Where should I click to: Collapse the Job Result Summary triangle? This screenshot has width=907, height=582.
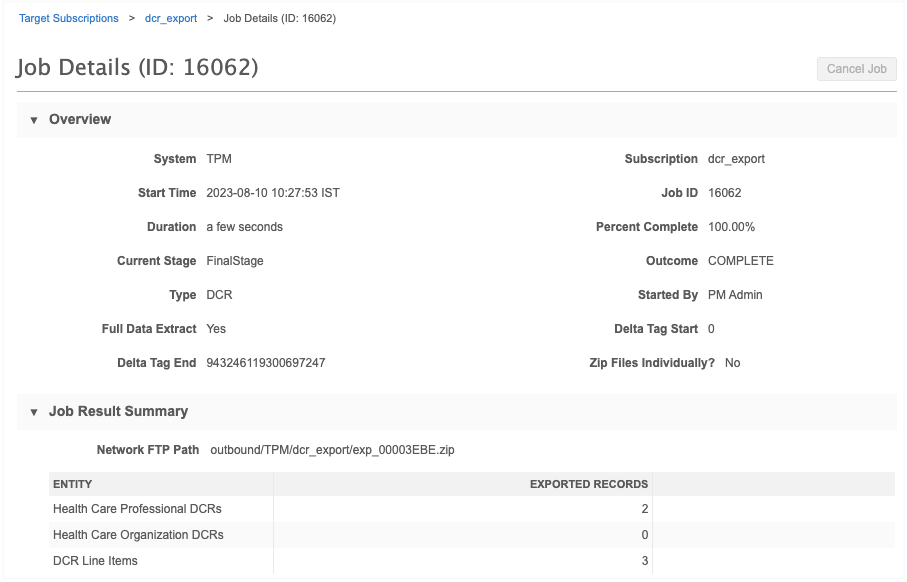[34, 412]
